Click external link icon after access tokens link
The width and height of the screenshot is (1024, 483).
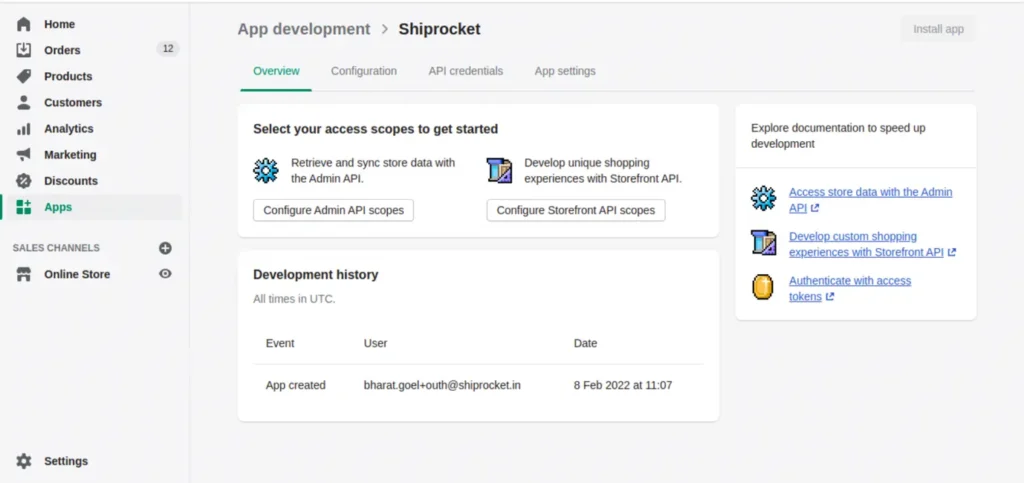tap(829, 296)
